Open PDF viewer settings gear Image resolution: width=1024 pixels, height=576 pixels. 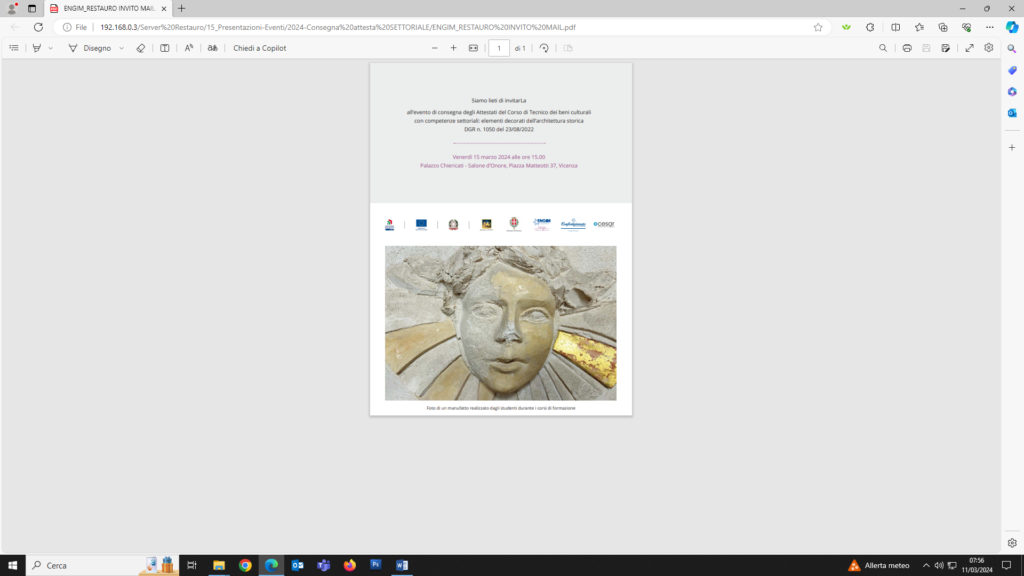[x=989, y=48]
